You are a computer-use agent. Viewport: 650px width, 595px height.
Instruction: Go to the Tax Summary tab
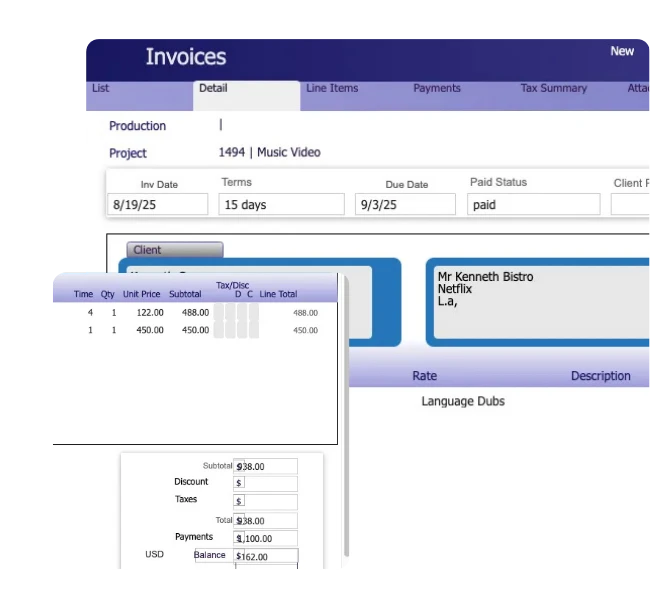click(567, 95)
